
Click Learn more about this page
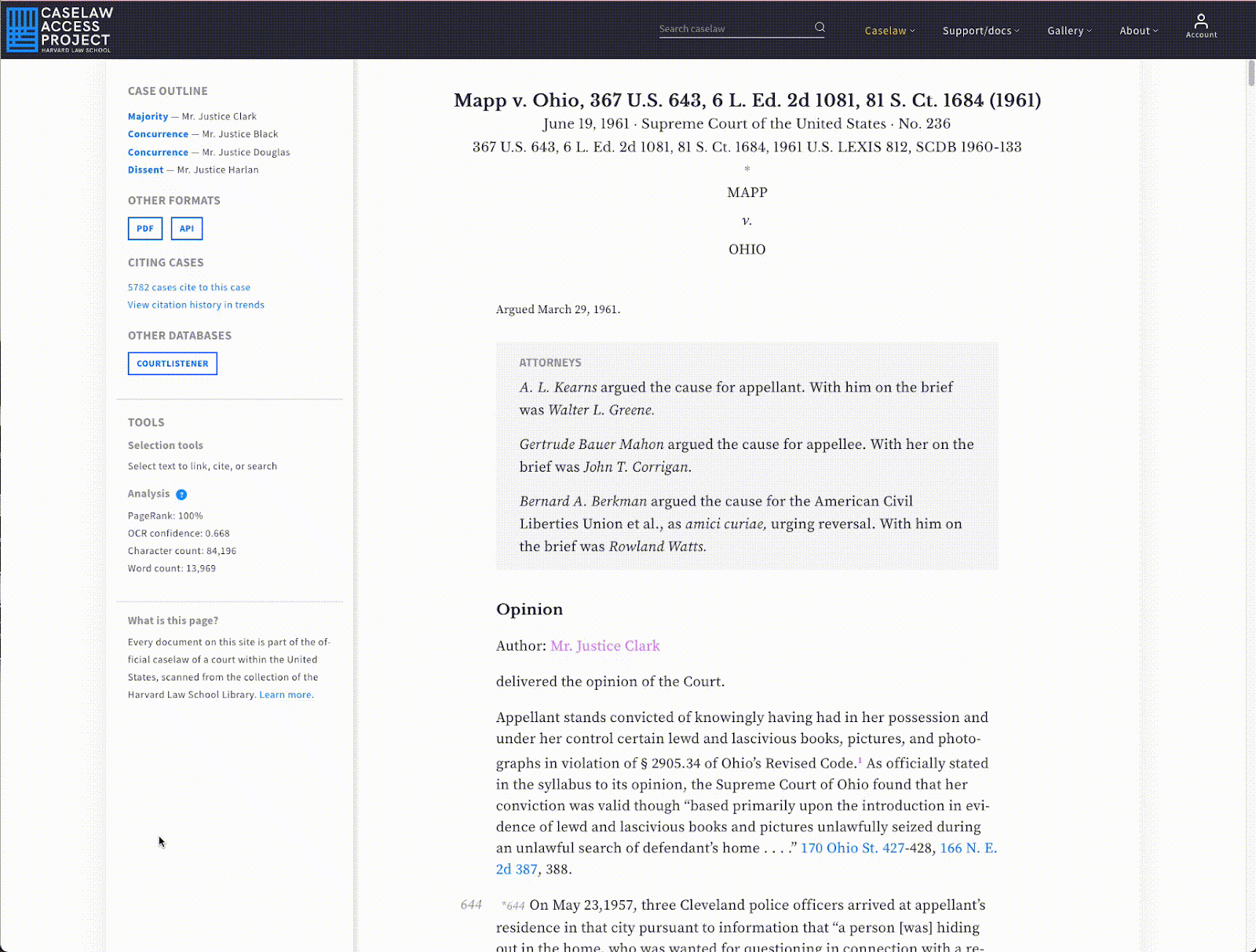pyautogui.click(x=285, y=695)
